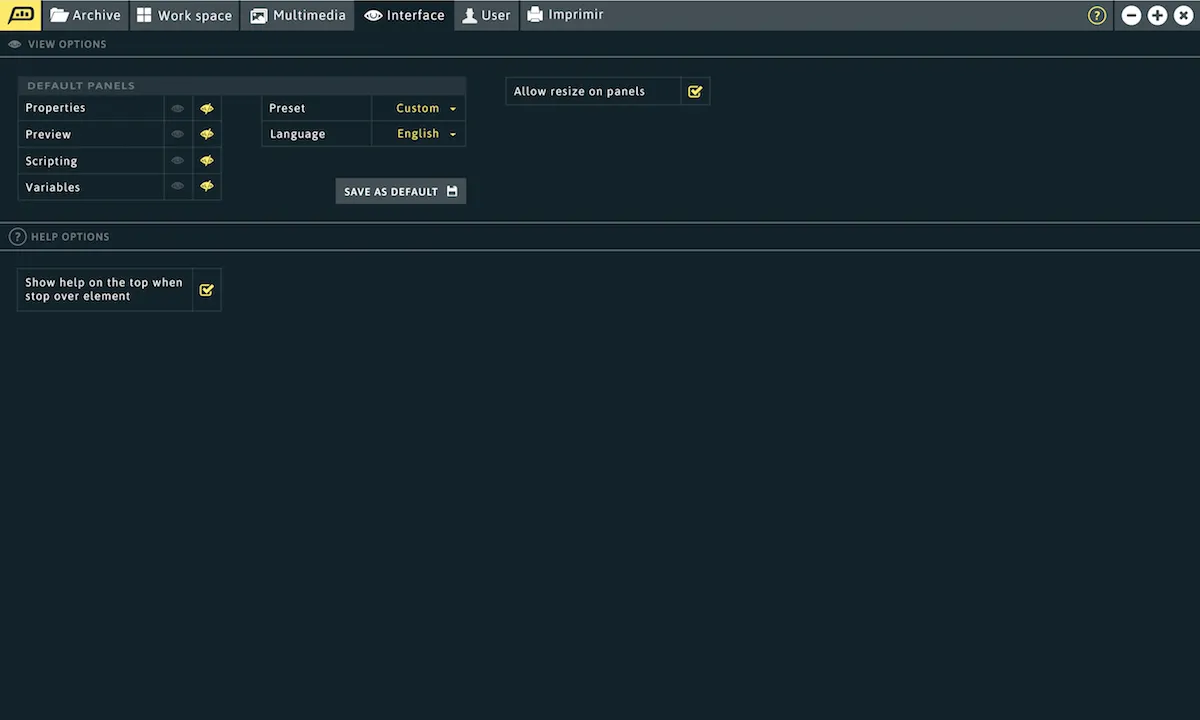Open the Work space tab
This screenshot has width=1200, height=720.
click(x=184, y=15)
